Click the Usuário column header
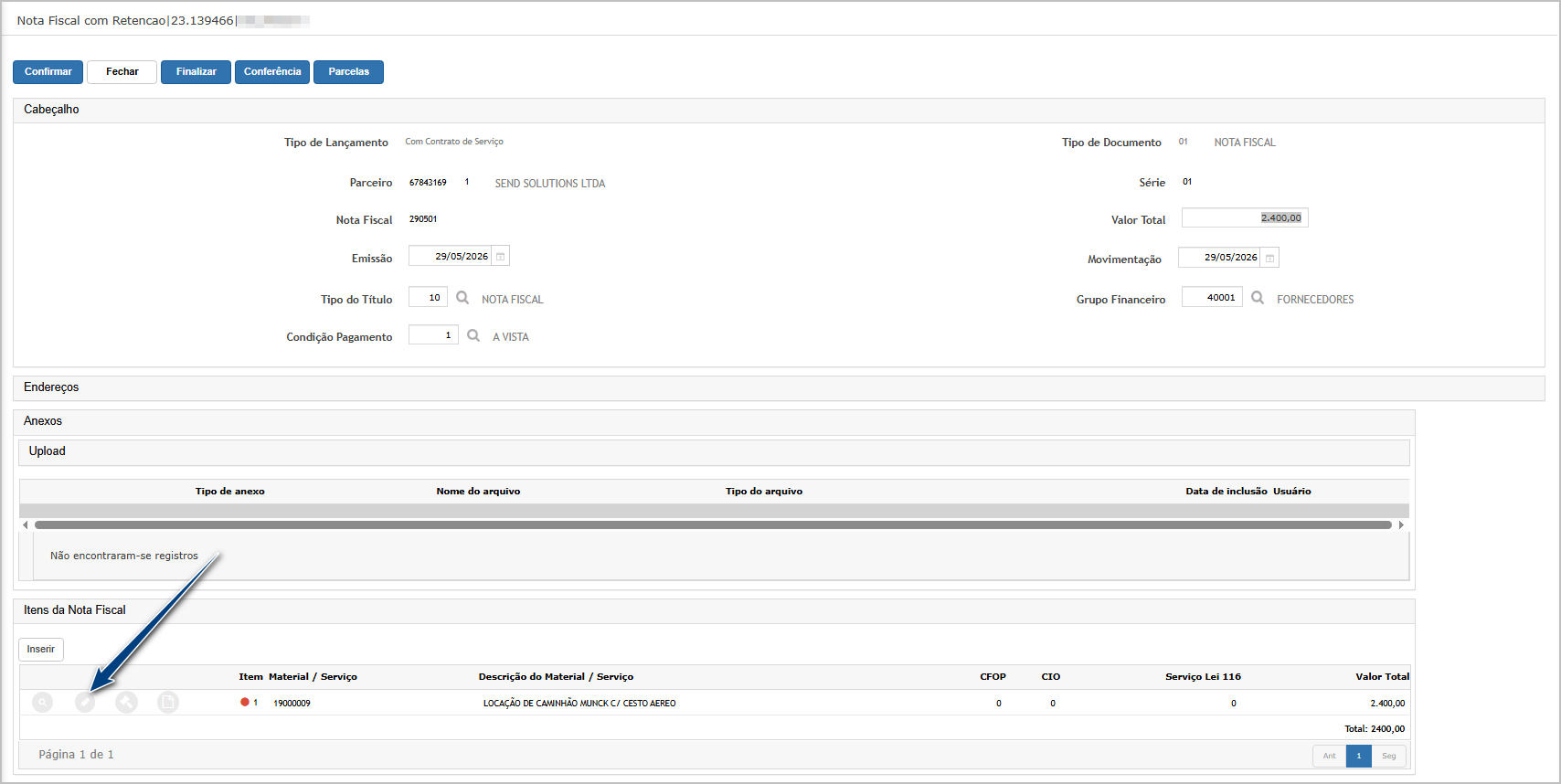Screen dimensions: 1561x784 (x=1292, y=492)
